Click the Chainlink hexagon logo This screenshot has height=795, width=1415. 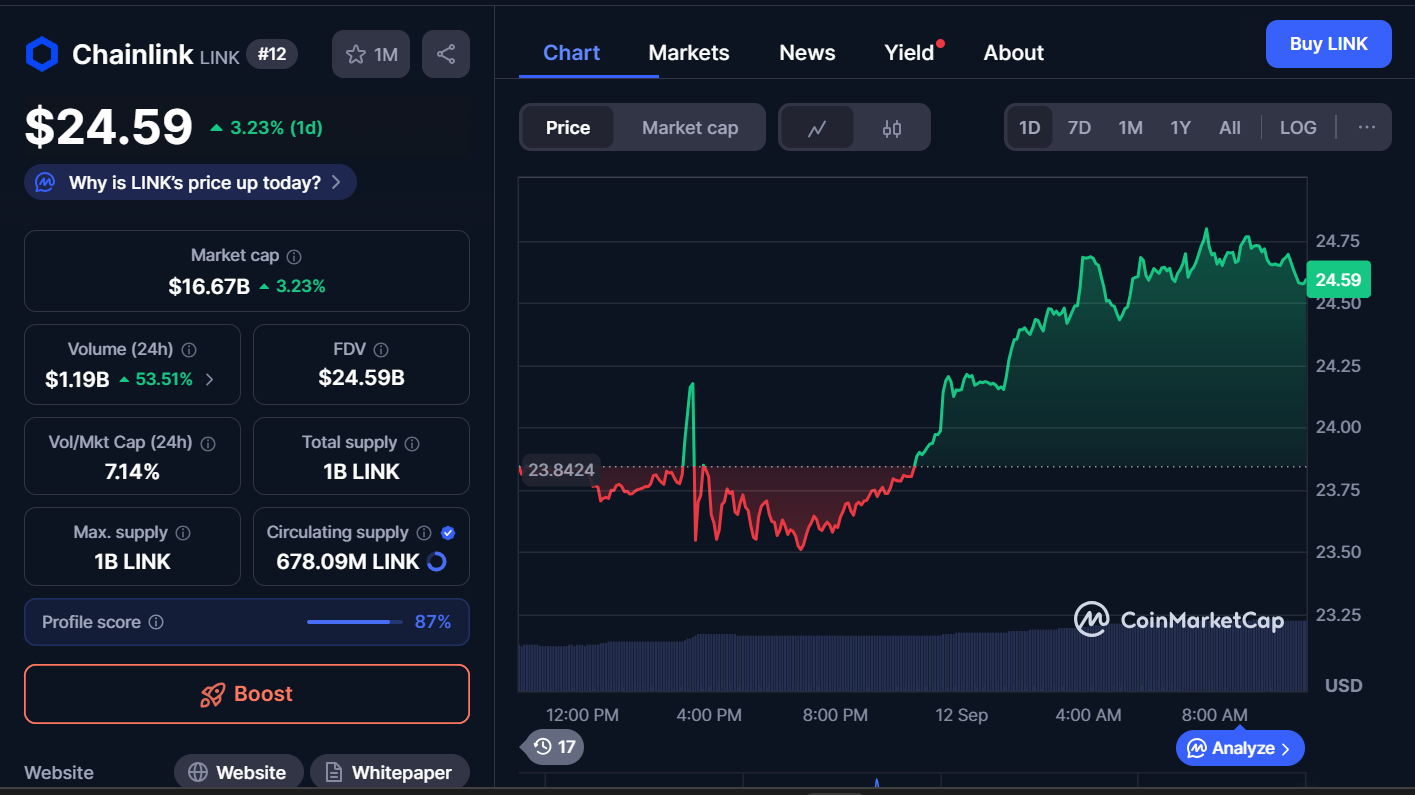pos(42,54)
